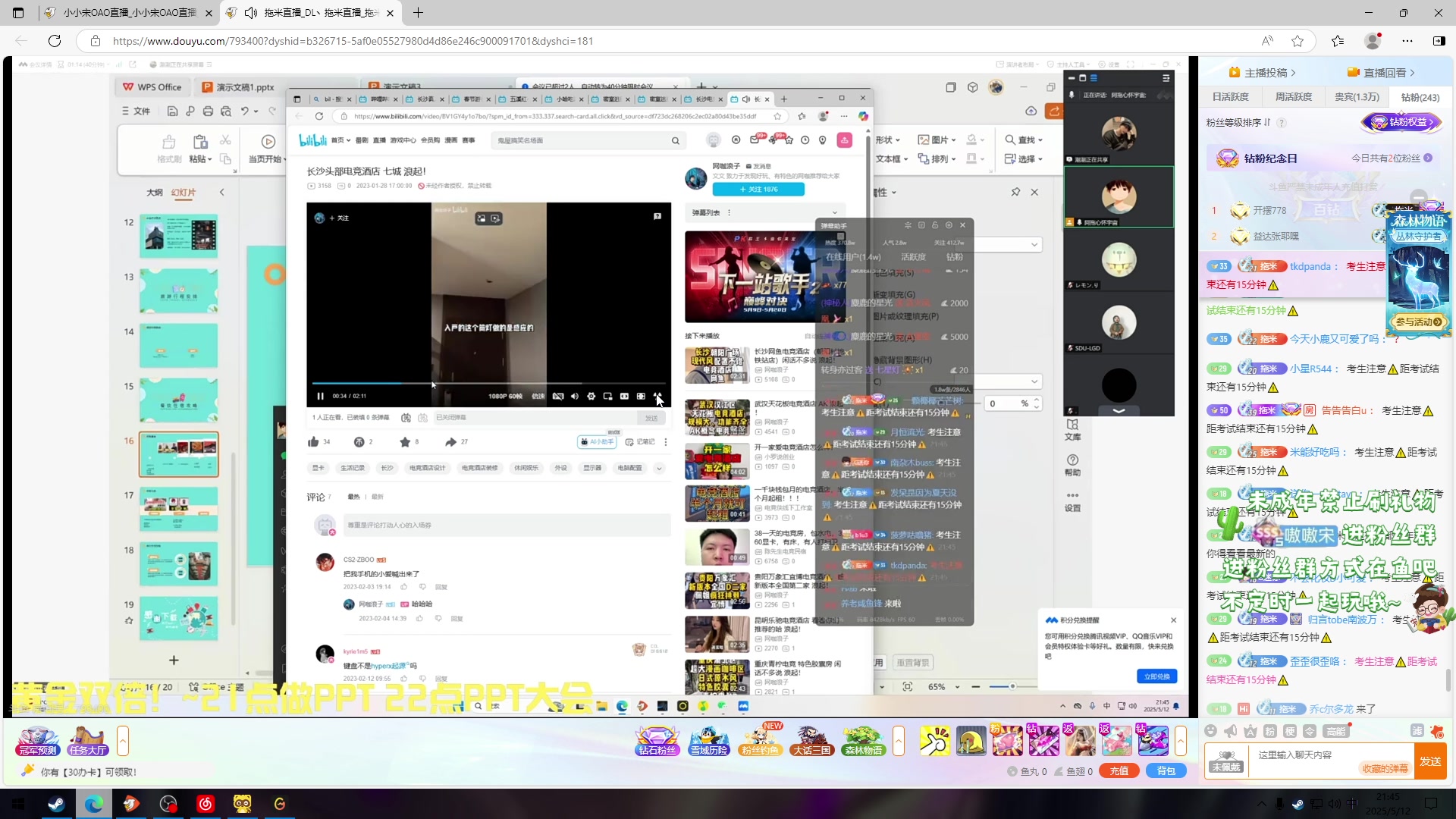Click the 高能 icon in chat toolbar
Screen dimensions: 1456x819
(x=1335, y=731)
